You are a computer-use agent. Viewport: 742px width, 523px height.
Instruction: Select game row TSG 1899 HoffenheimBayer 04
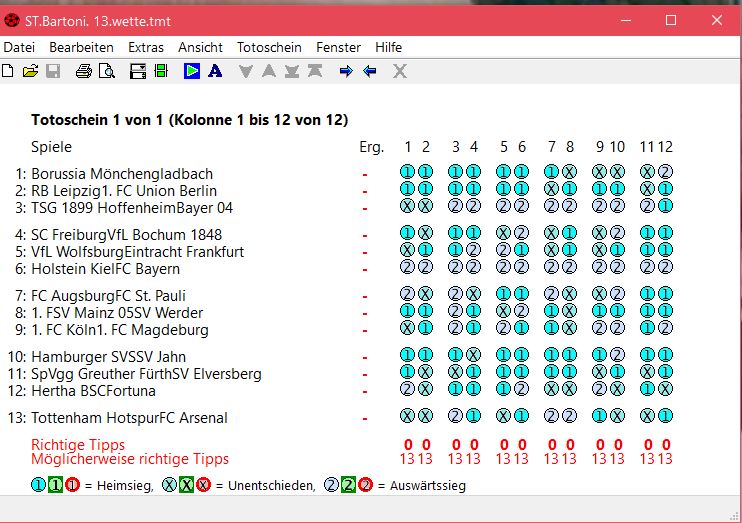[132, 208]
